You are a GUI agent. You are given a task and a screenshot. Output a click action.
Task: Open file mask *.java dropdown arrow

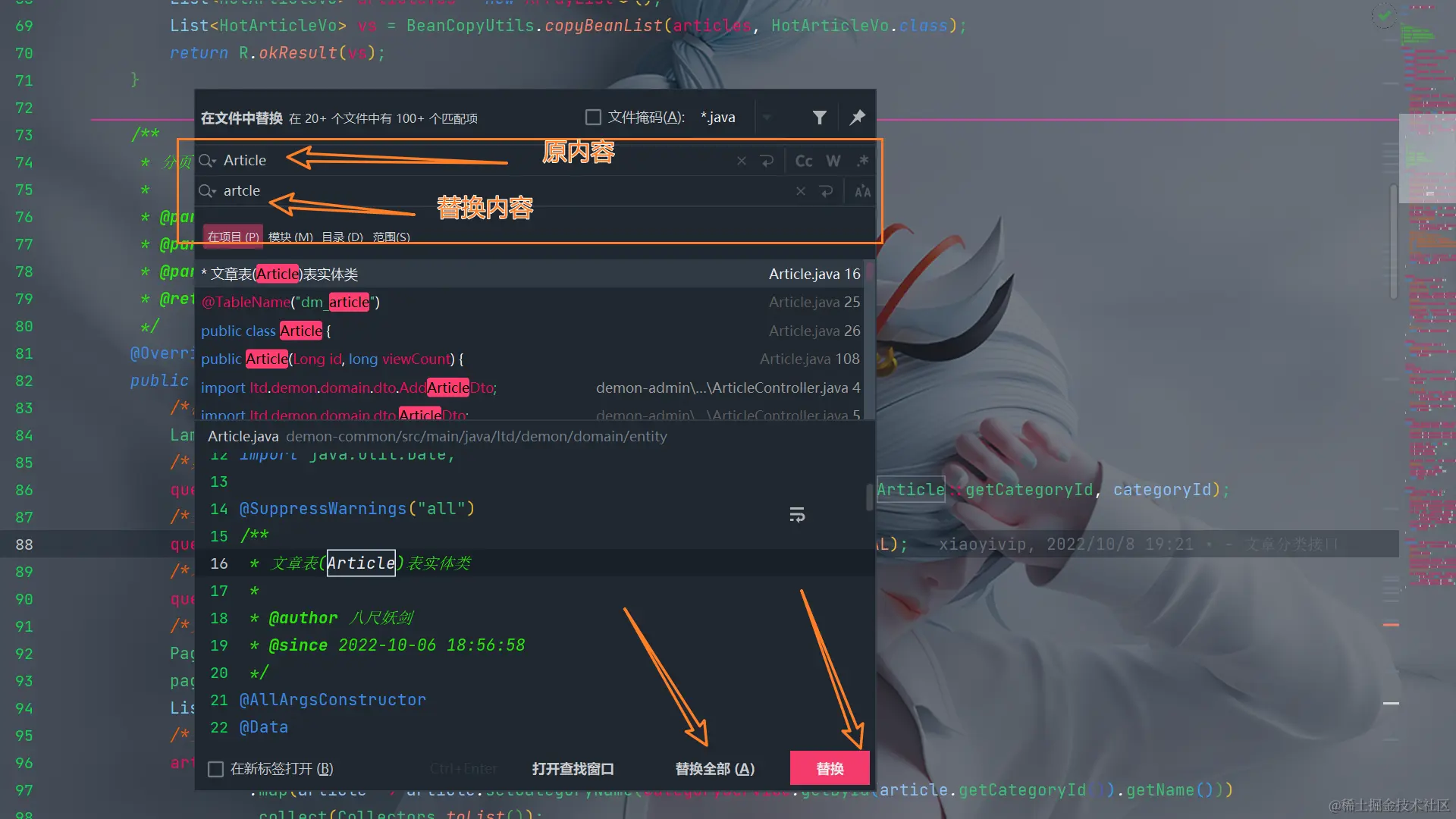(767, 118)
